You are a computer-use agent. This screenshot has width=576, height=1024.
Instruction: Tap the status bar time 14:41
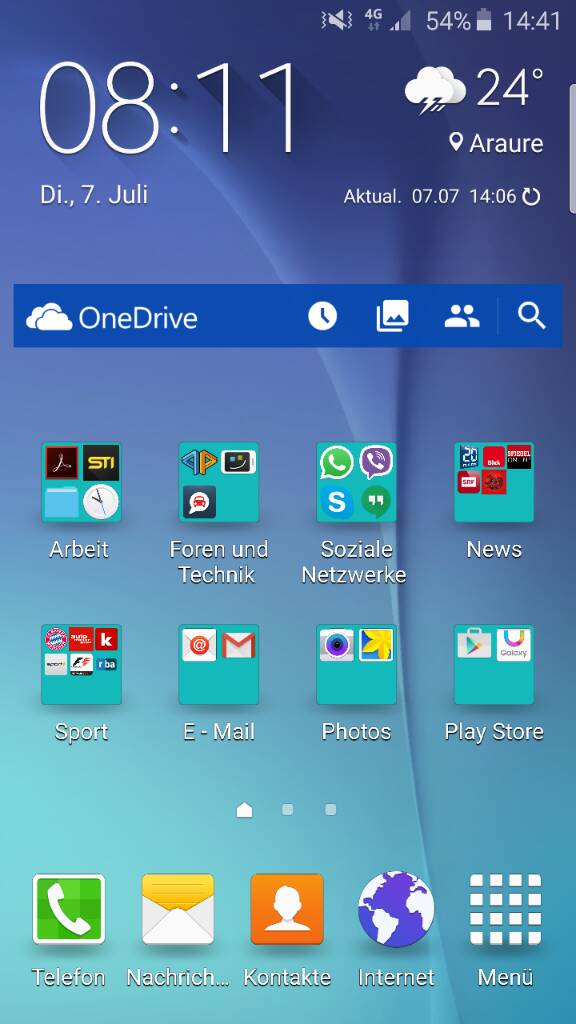click(x=532, y=21)
